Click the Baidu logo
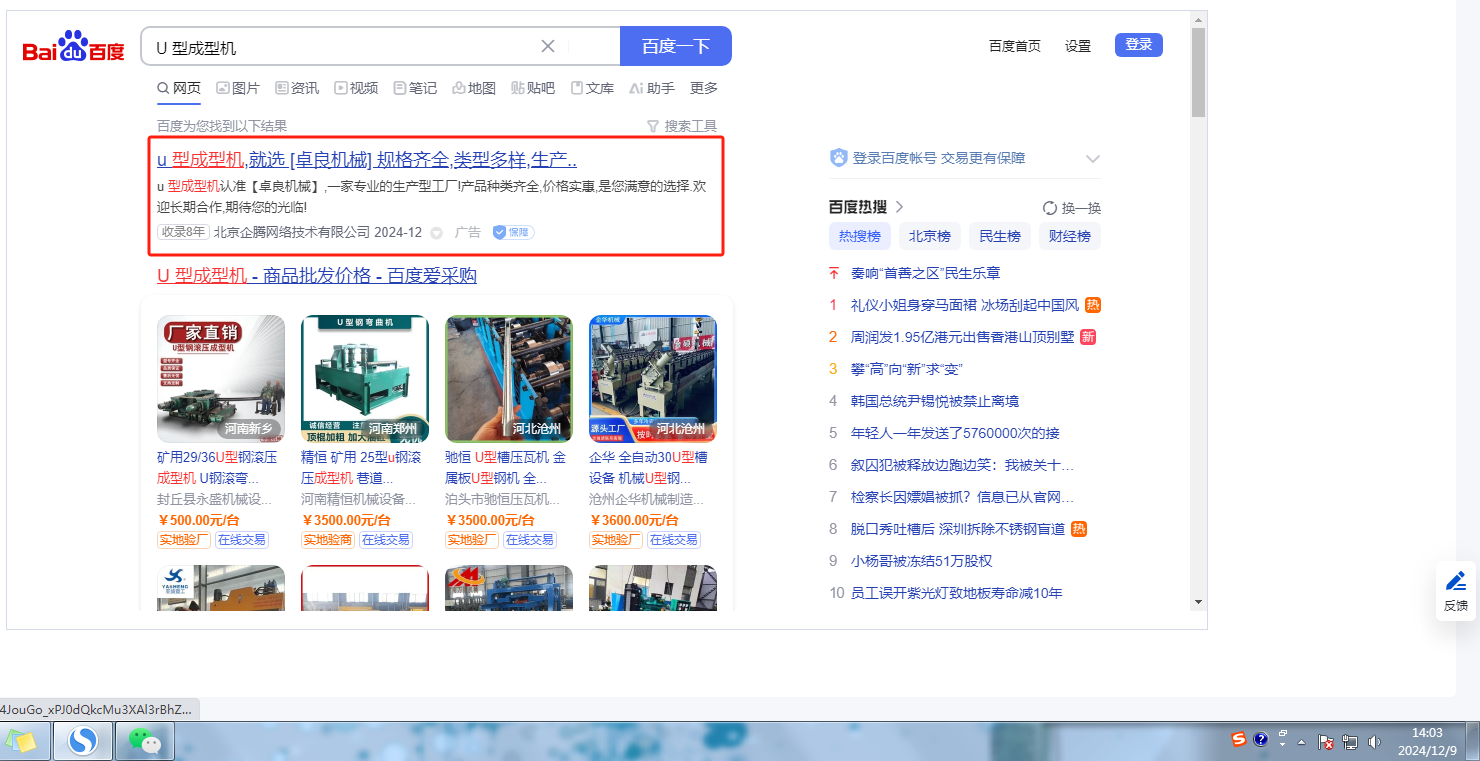This screenshot has width=1480, height=761. coord(74,47)
